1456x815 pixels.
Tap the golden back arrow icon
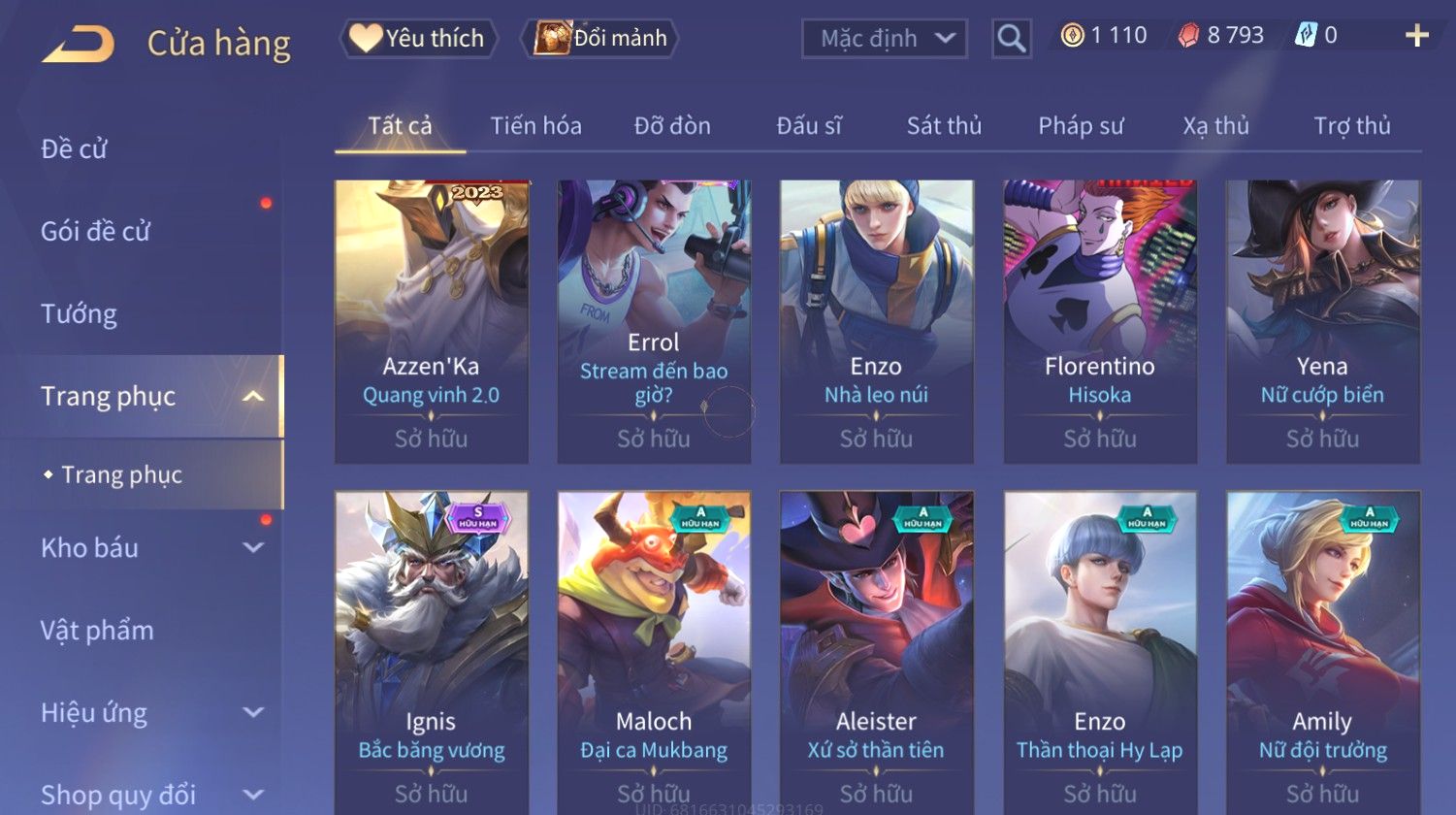pyautogui.click(x=78, y=44)
